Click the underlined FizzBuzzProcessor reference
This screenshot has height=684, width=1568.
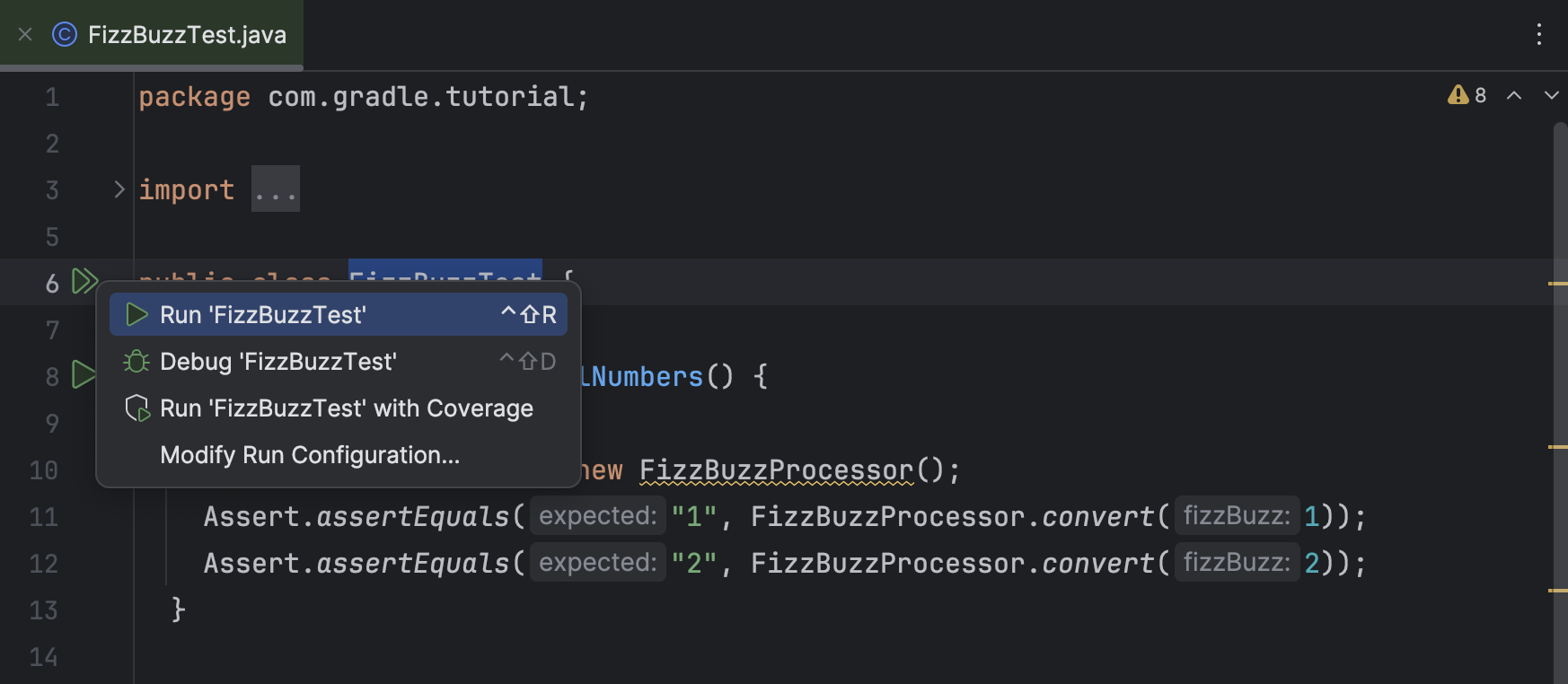click(774, 469)
